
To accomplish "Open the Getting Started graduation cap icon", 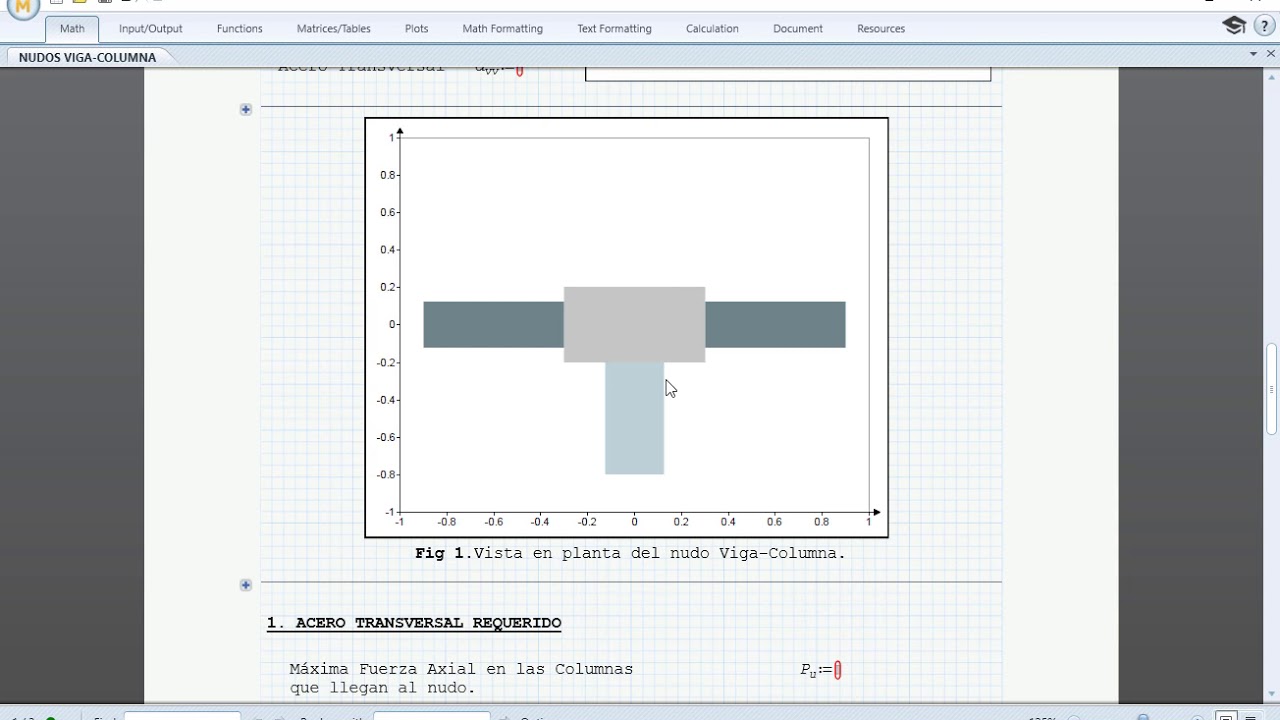I will (x=1234, y=26).
